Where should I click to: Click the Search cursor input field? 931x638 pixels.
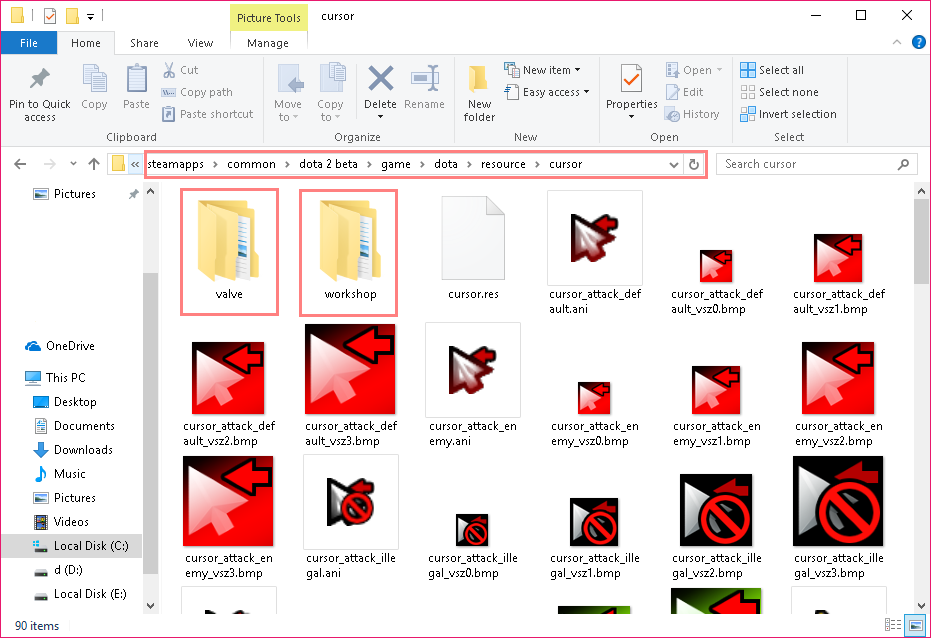(815, 164)
